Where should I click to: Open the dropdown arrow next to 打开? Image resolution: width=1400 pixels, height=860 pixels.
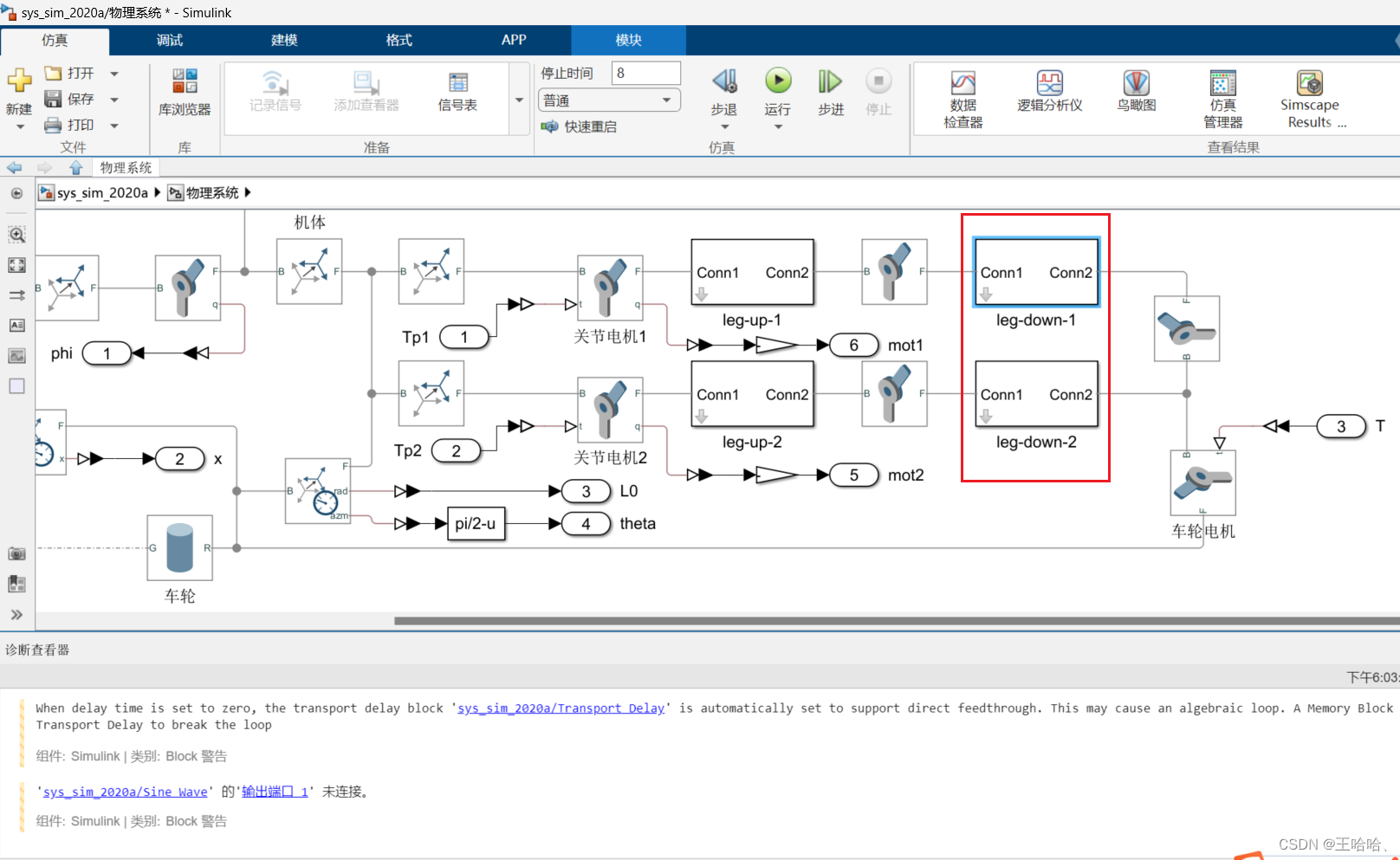114,74
